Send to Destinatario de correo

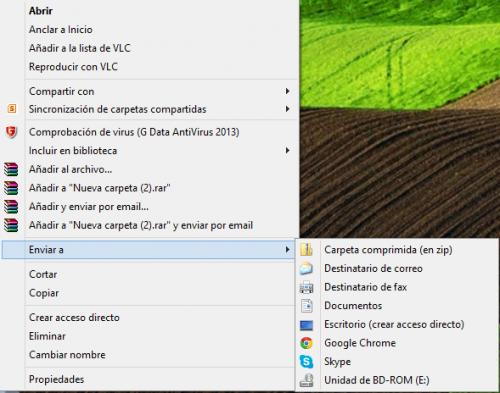(x=373, y=268)
